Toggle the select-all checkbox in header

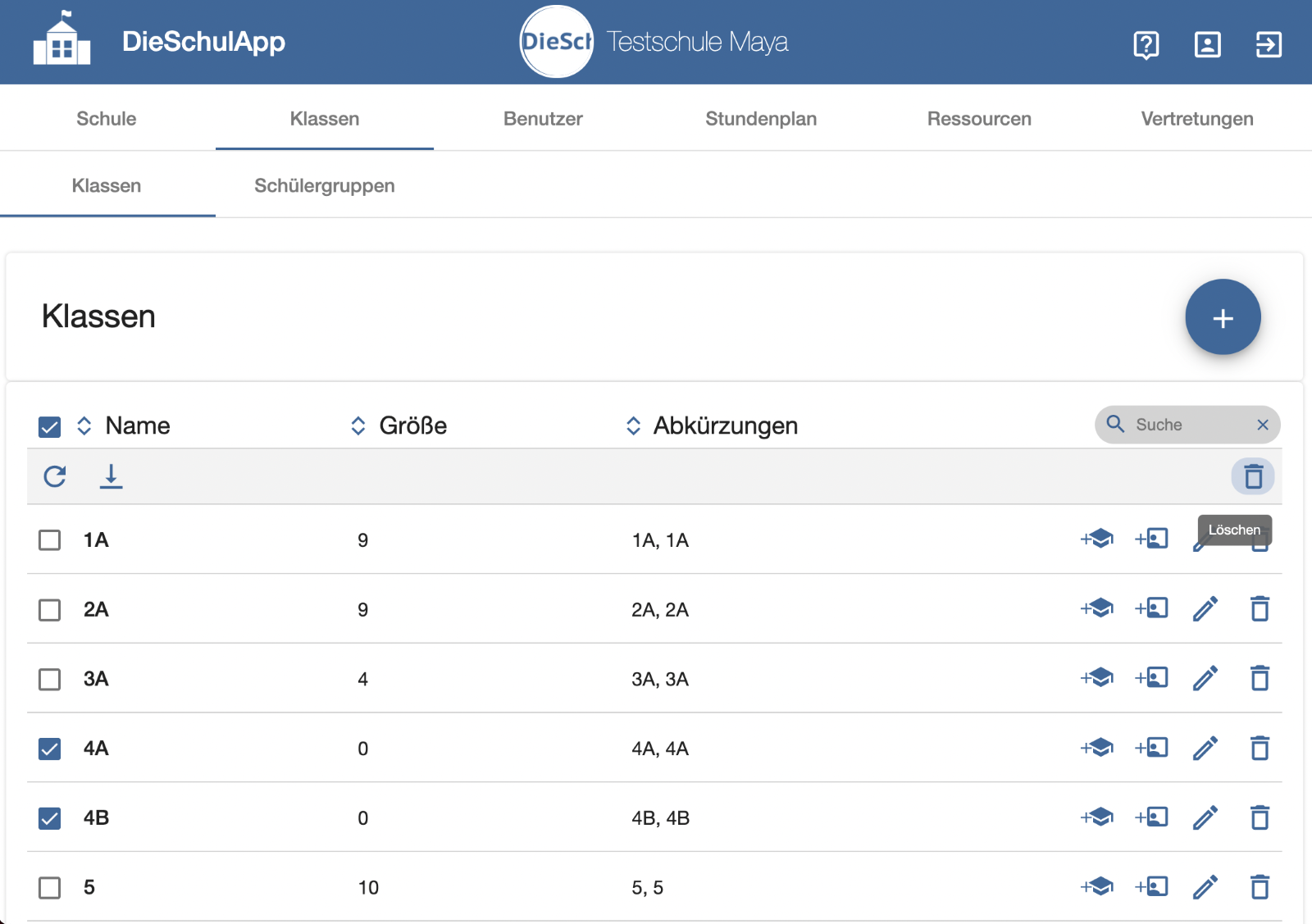50,426
